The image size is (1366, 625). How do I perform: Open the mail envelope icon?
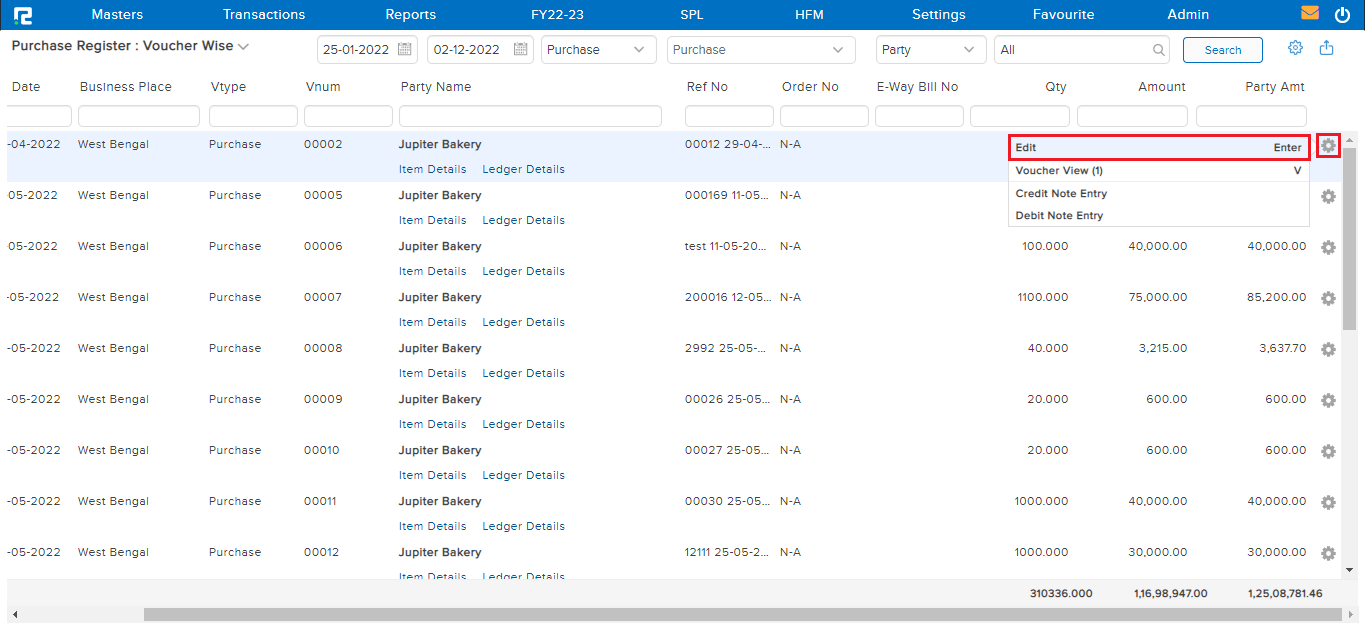(1309, 14)
